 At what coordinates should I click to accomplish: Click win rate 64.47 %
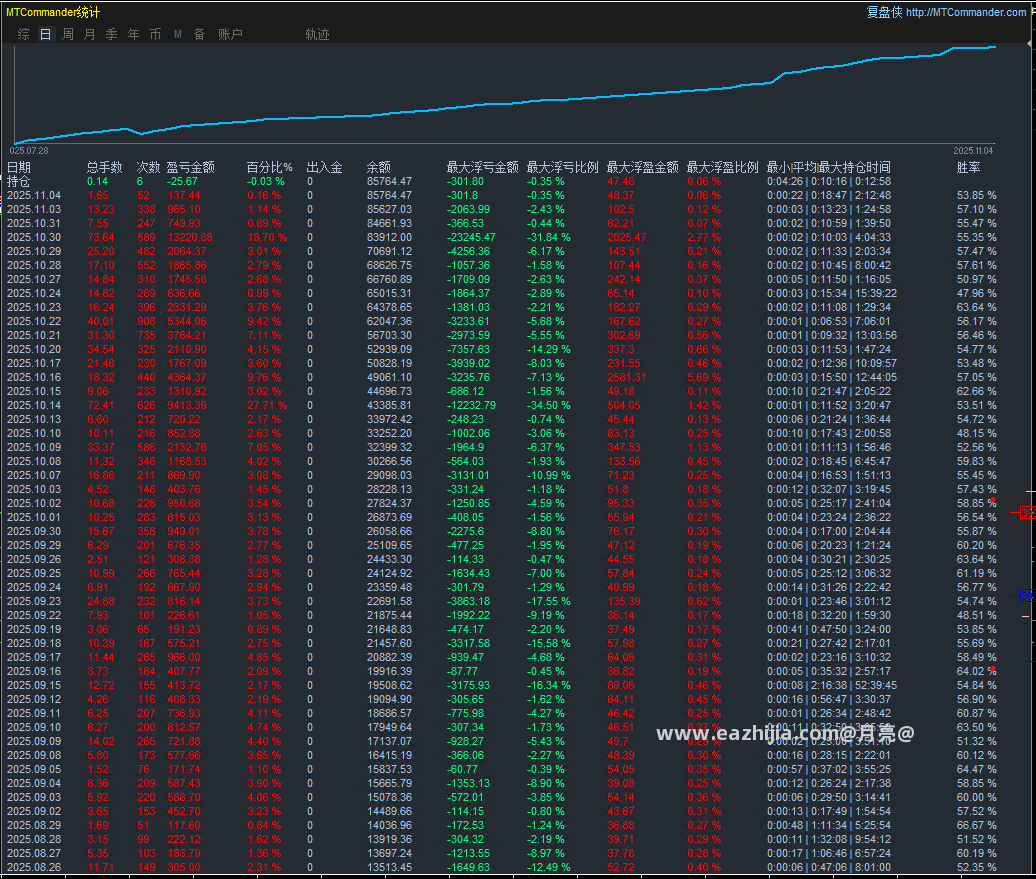977,769
